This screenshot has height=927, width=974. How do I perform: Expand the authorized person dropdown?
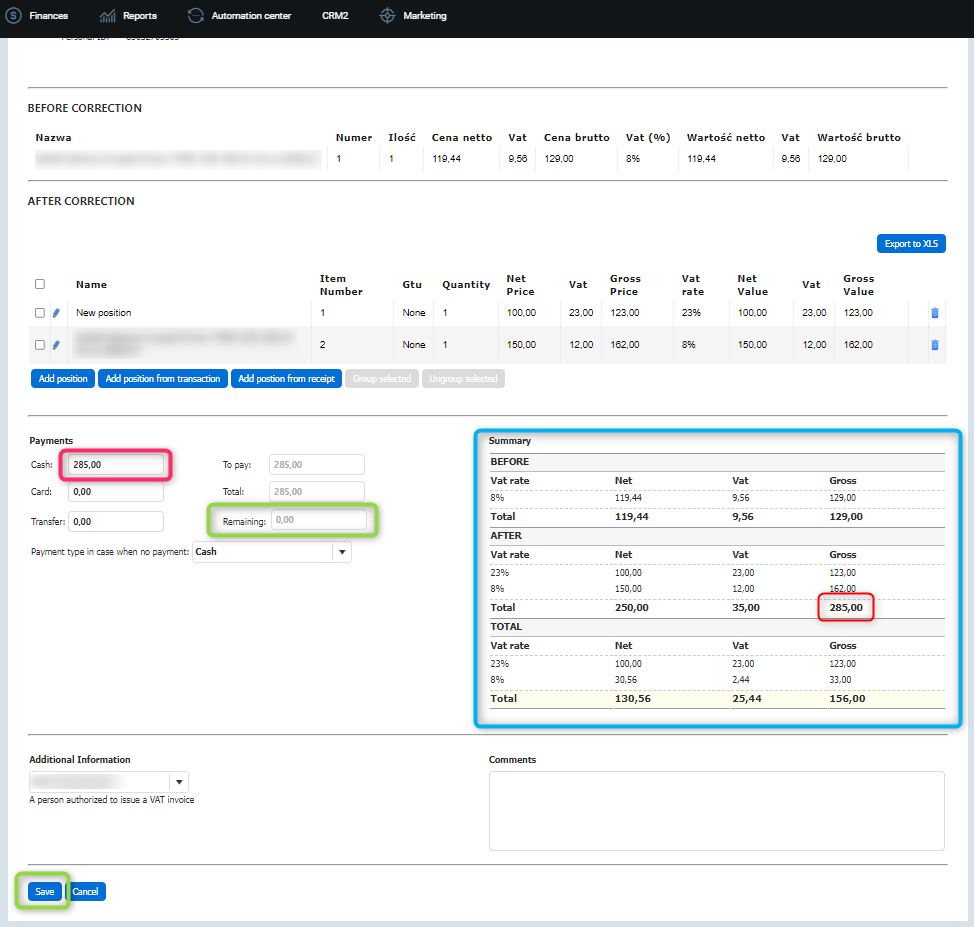[x=179, y=782]
